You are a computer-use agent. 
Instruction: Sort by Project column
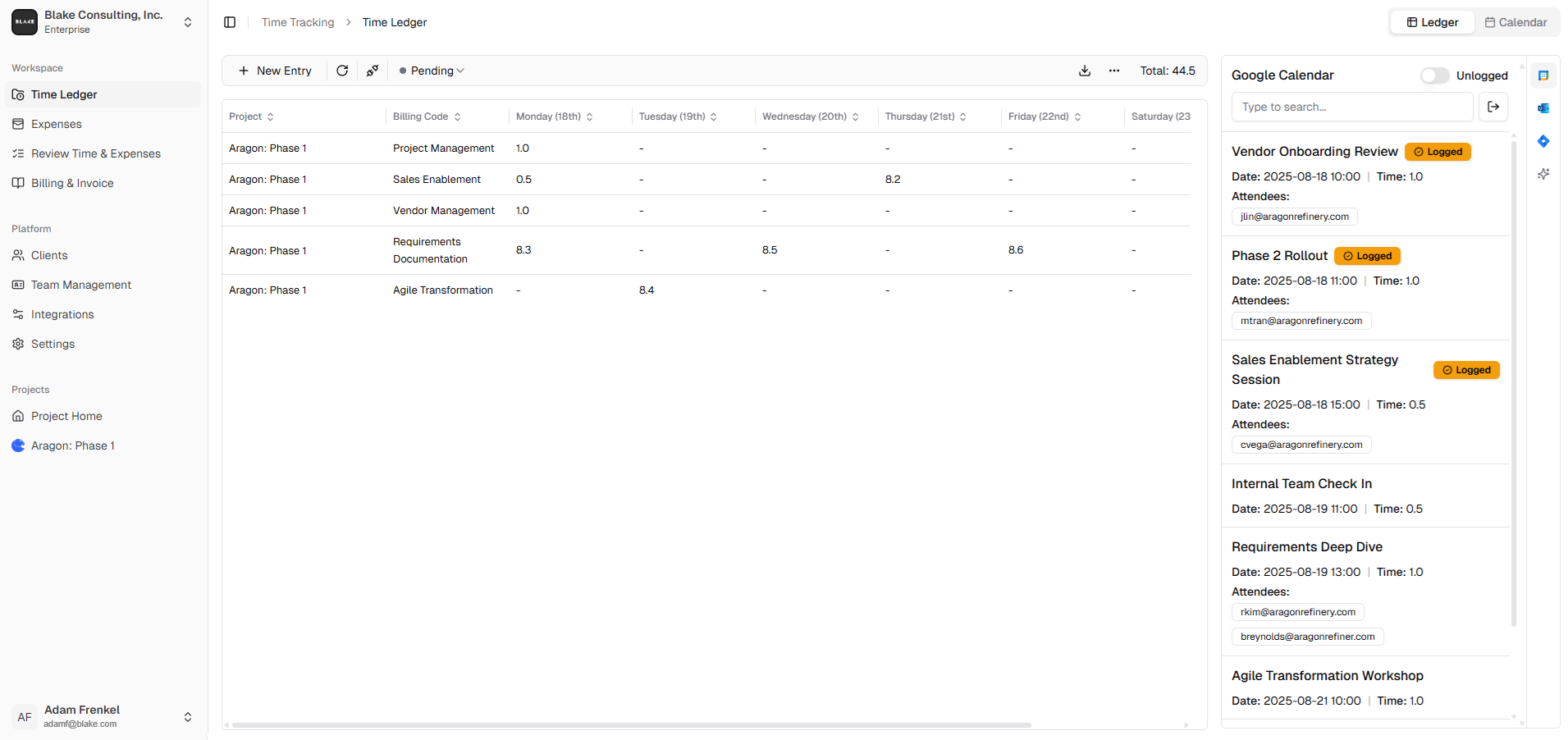pyautogui.click(x=252, y=116)
